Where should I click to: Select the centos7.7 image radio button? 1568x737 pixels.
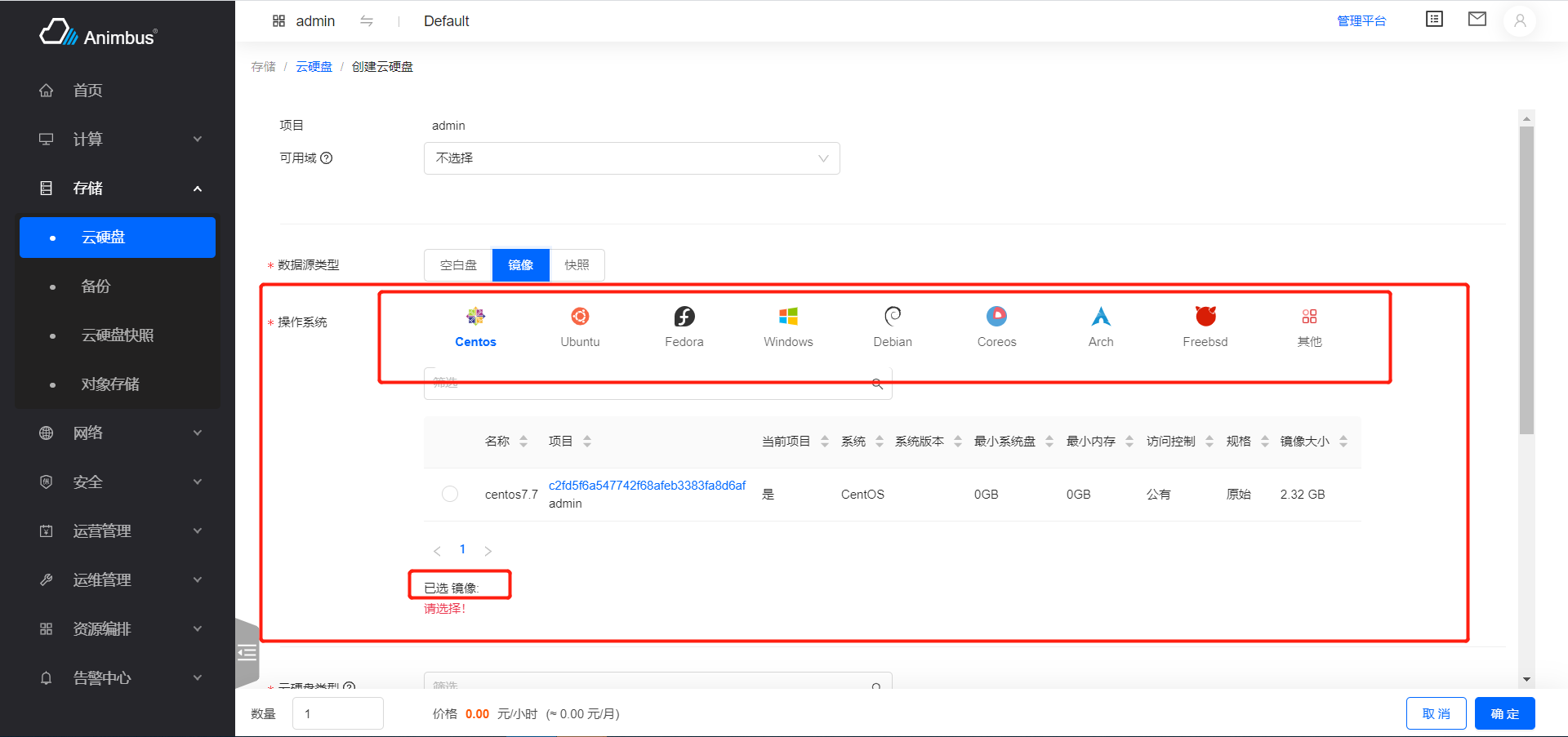tap(449, 493)
